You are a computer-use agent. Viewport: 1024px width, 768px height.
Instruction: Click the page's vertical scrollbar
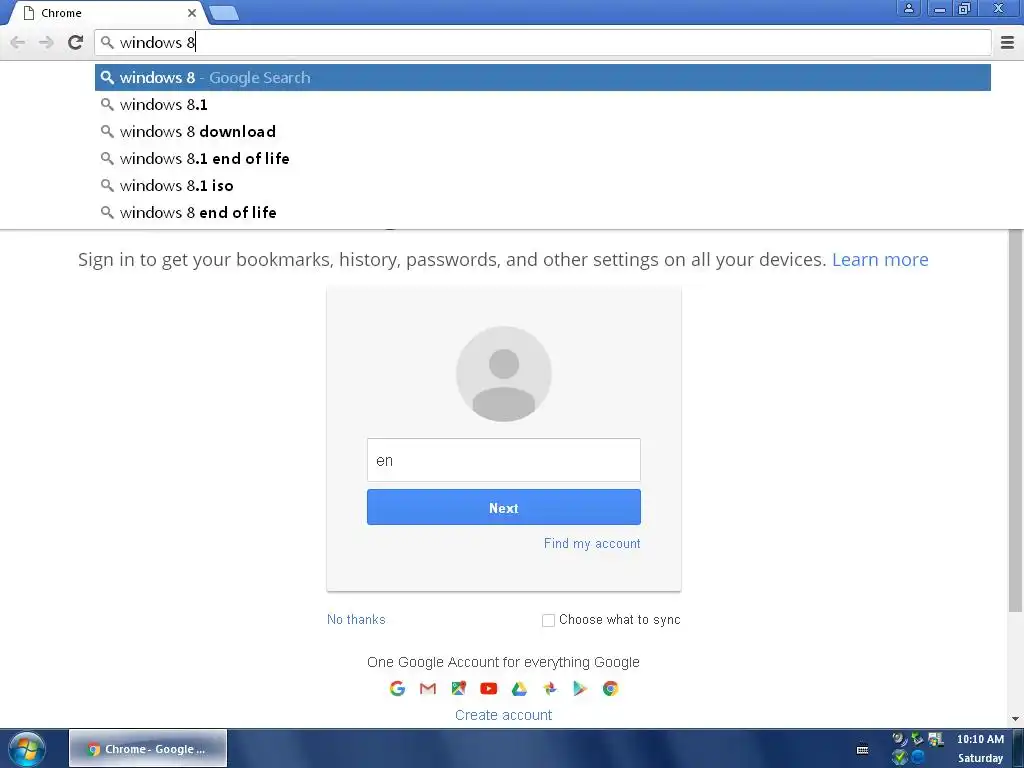[x=1015, y=421]
